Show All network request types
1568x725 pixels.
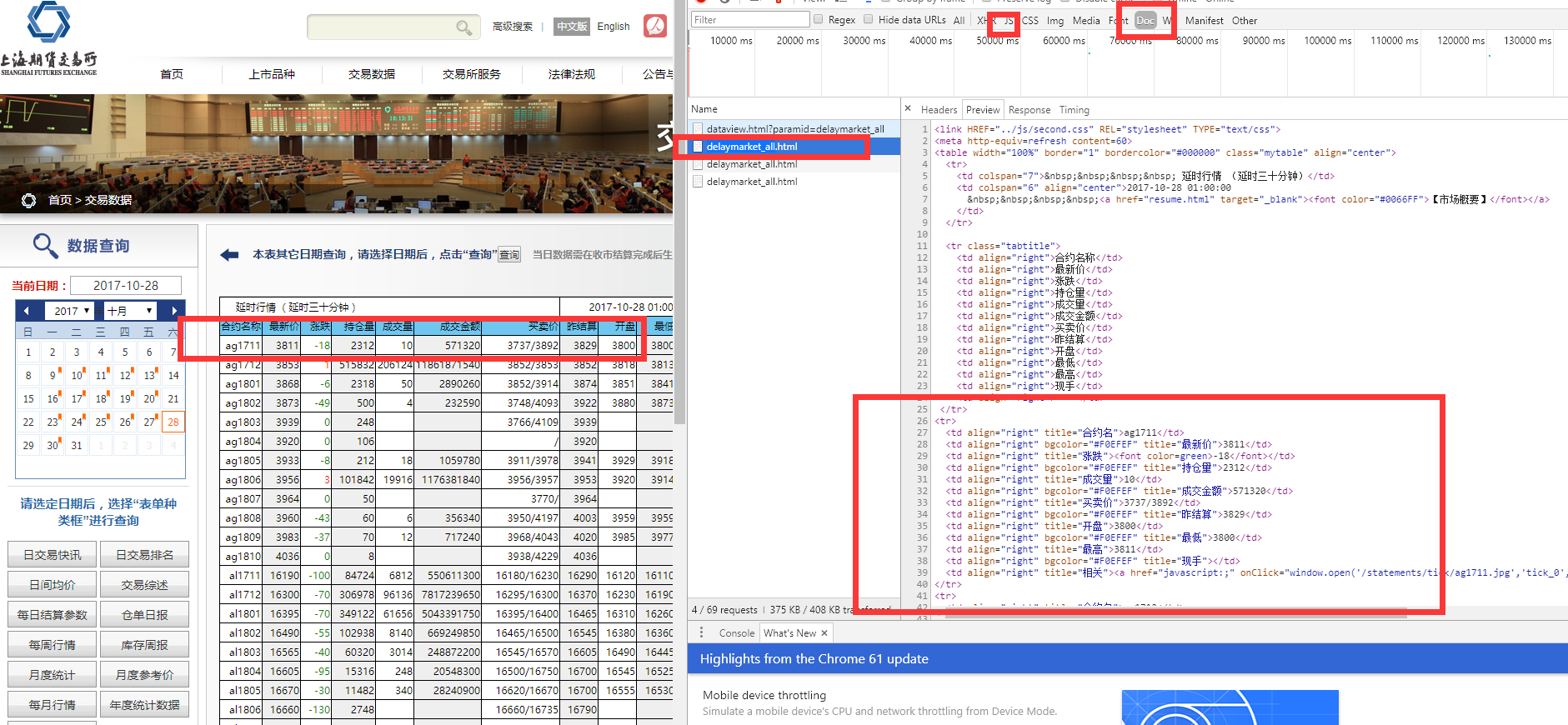[959, 21]
